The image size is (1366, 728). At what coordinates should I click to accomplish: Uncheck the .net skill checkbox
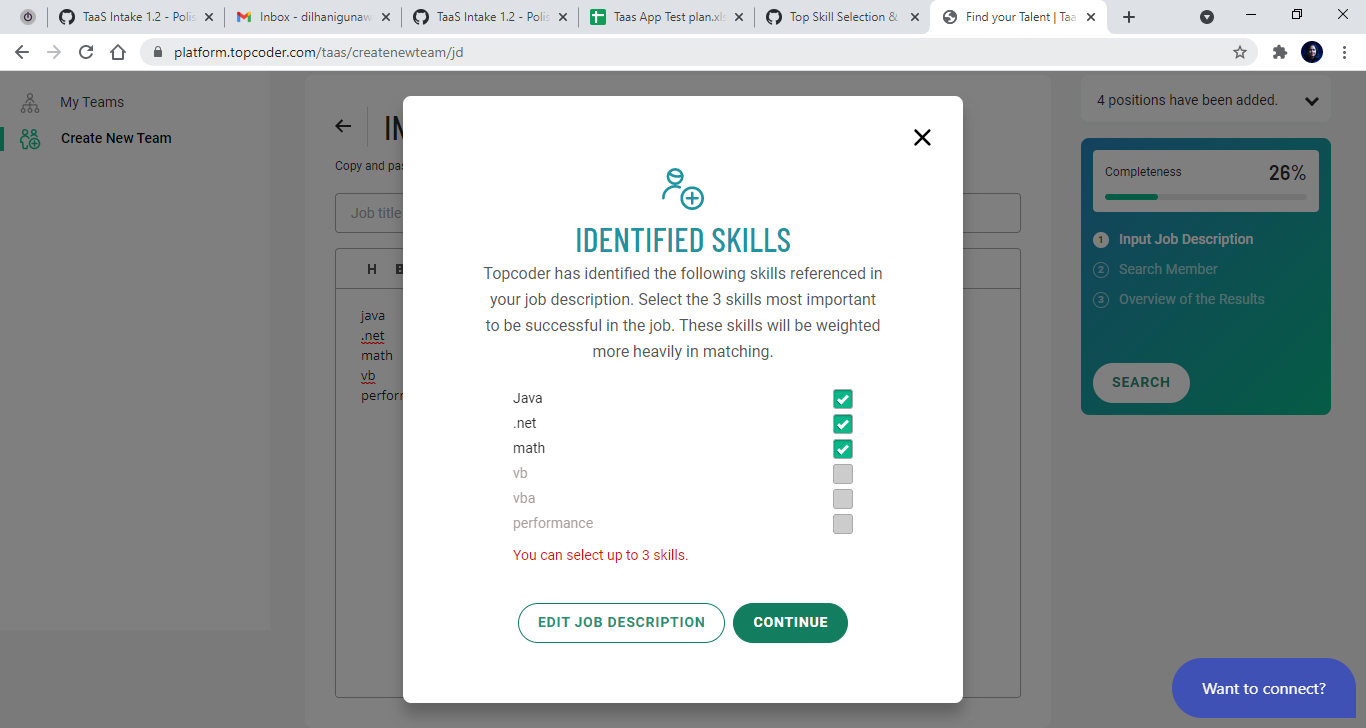coord(843,424)
